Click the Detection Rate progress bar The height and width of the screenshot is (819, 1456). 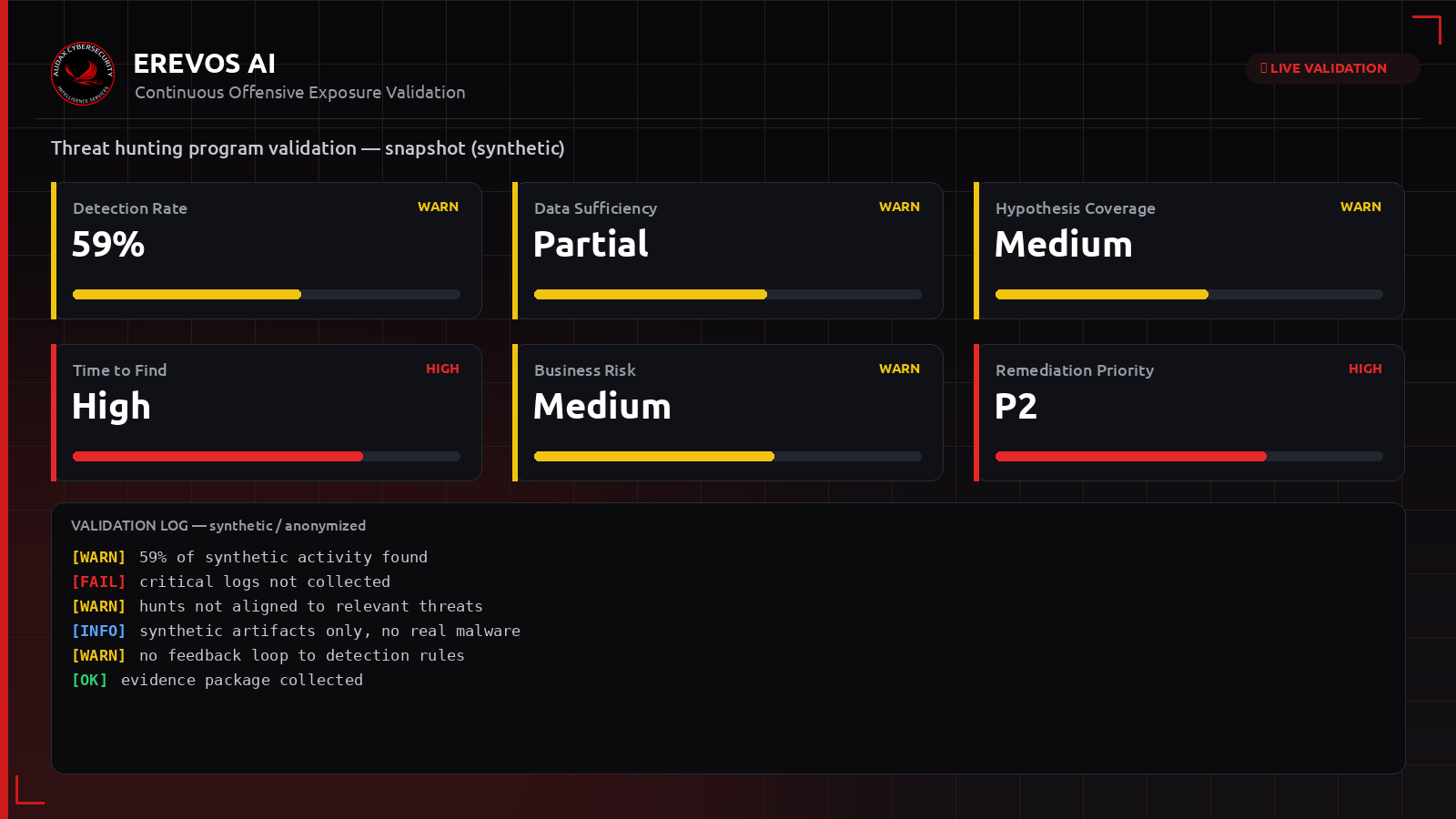(x=267, y=294)
